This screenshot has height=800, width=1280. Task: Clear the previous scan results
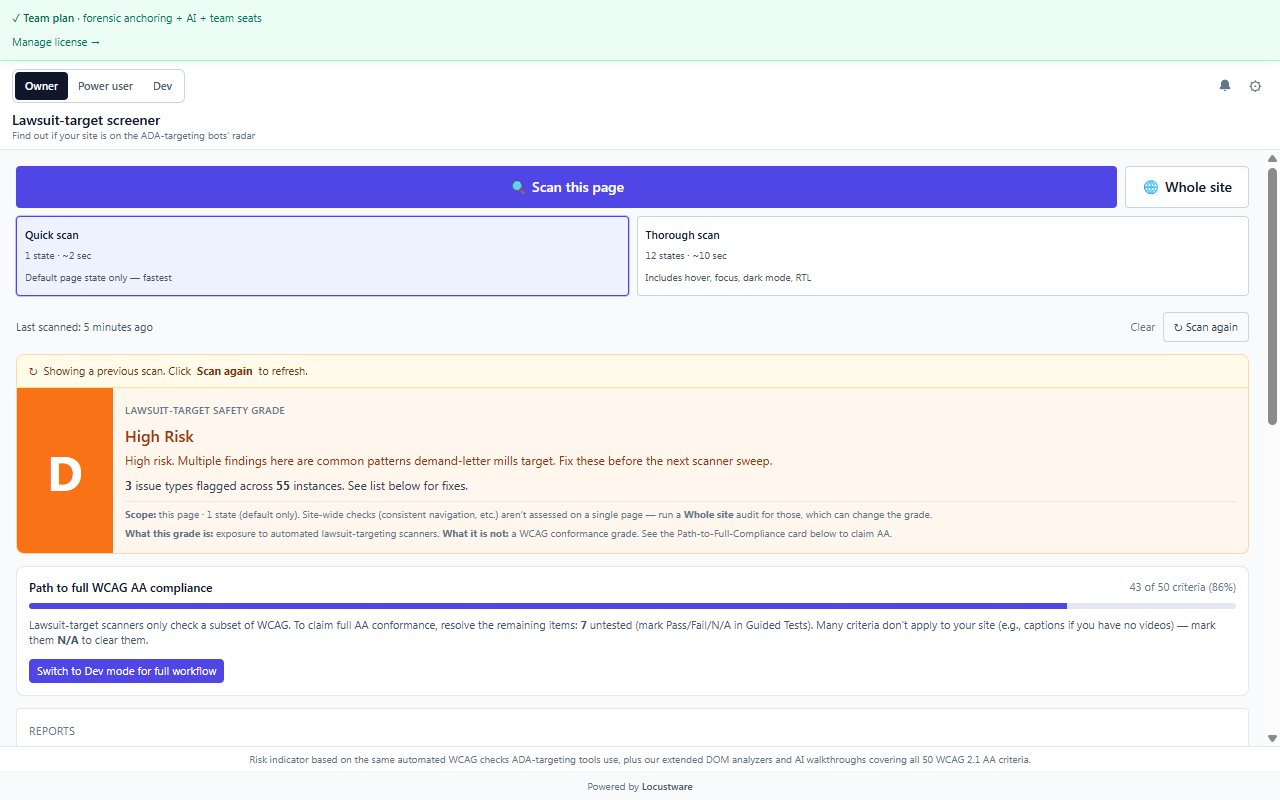pos(1143,327)
